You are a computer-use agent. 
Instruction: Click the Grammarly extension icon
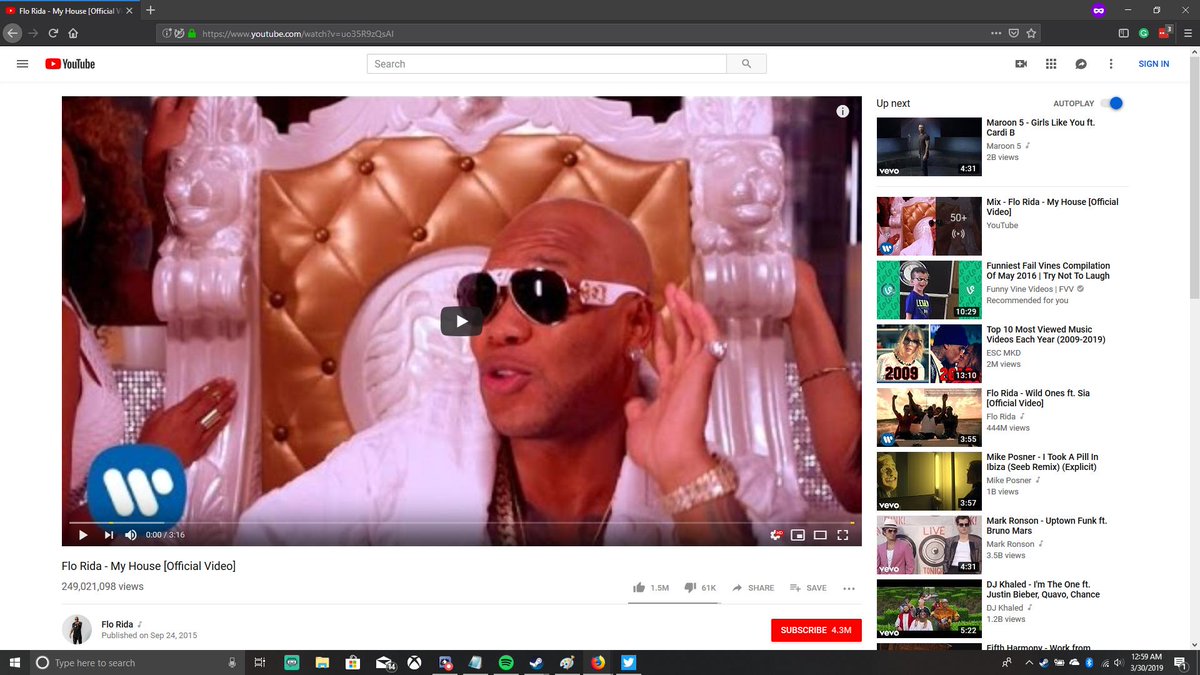(x=1144, y=33)
